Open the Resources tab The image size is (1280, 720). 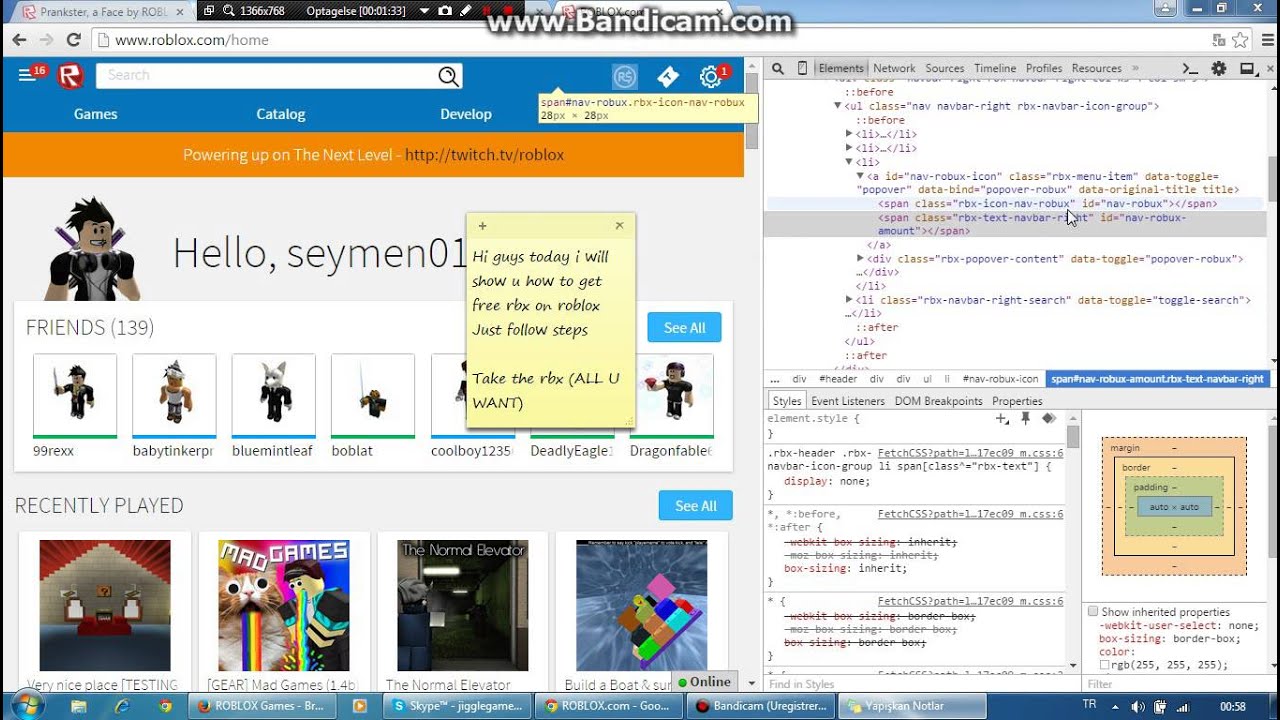[x=1096, y=68]
